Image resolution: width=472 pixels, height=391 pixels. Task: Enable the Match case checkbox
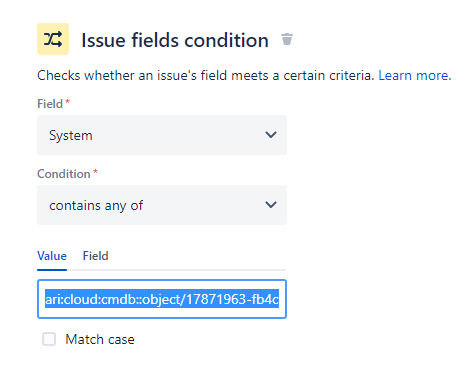click(x=49, y=339)
